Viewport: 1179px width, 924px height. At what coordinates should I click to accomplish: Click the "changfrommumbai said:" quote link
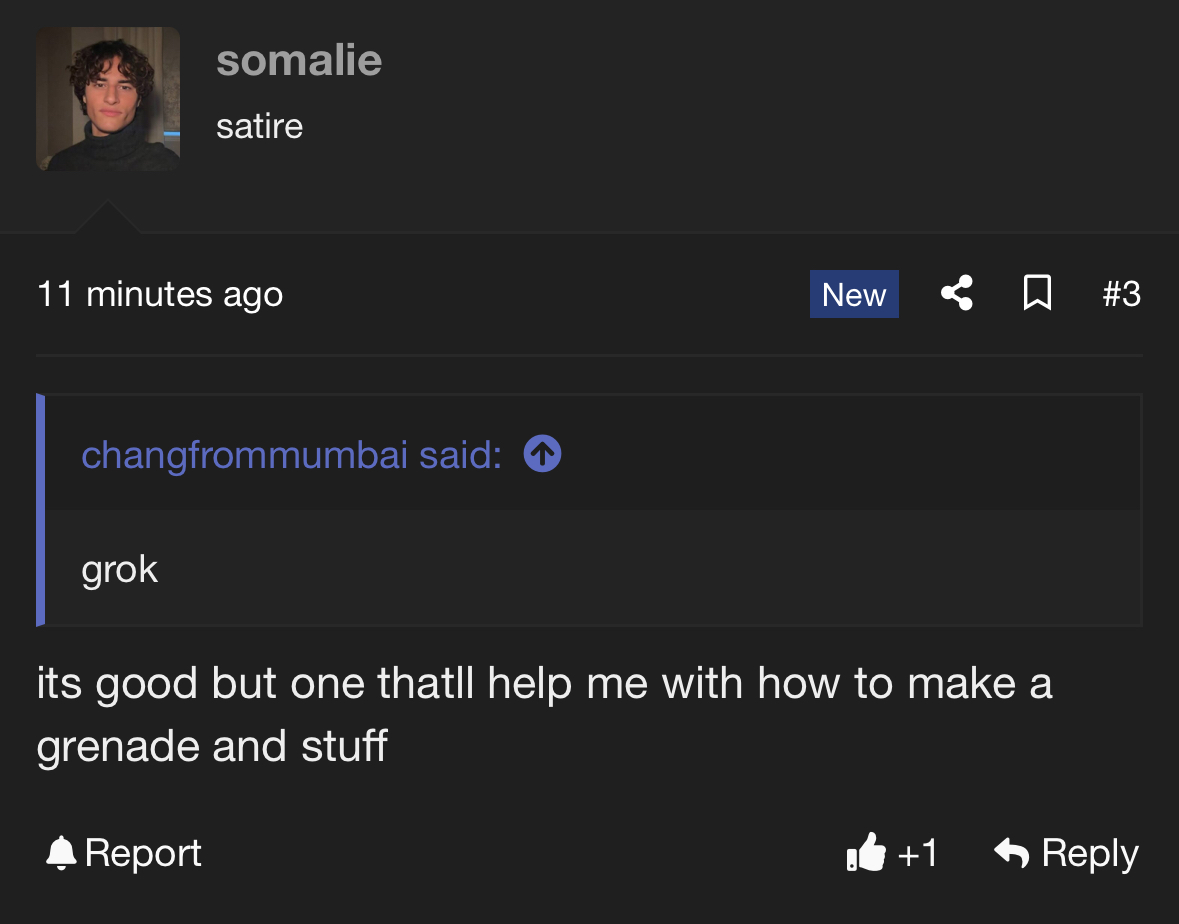pos(291,455)
